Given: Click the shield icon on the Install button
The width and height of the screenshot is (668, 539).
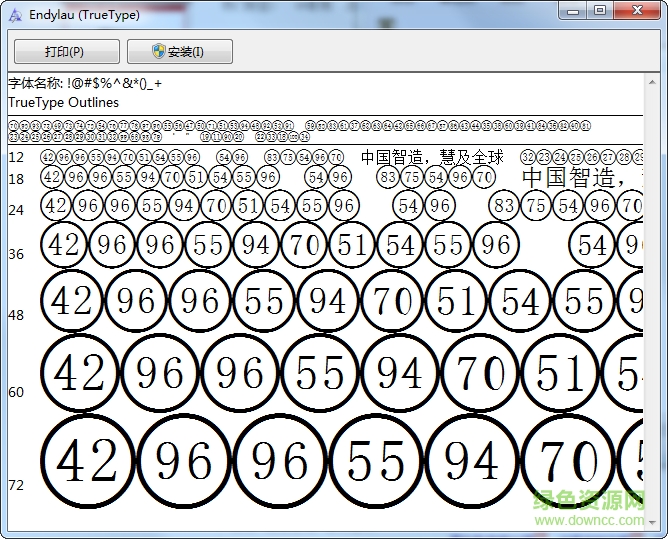Looking at the screenshot, I should coord(158,52).
